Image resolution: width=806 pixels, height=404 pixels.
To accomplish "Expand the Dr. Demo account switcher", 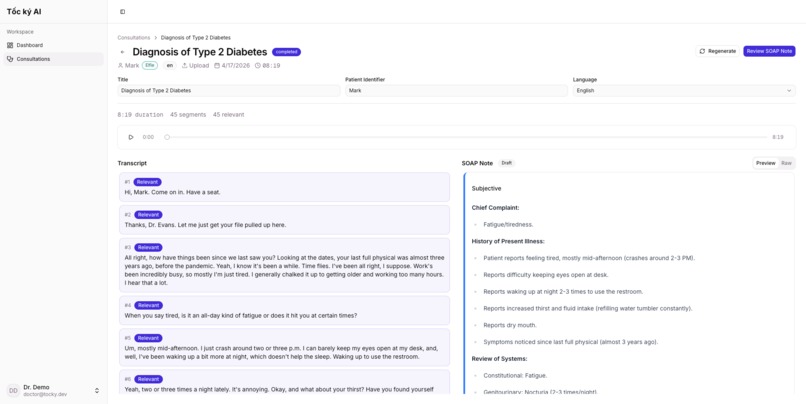I will pyautogui.click(x=97, y=391).
